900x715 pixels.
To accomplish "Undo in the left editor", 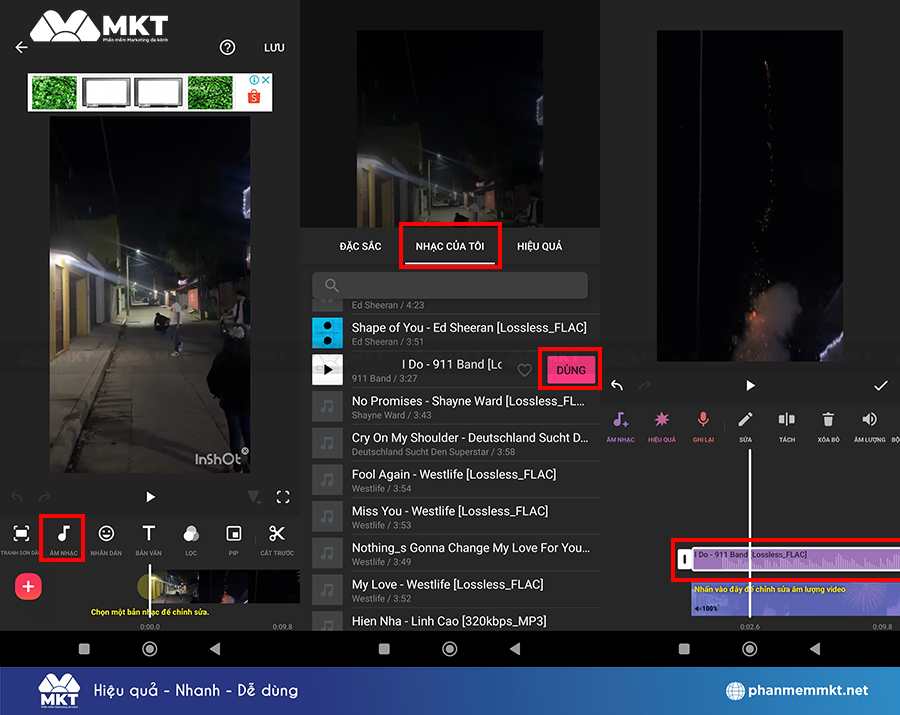I will [17, 496].
